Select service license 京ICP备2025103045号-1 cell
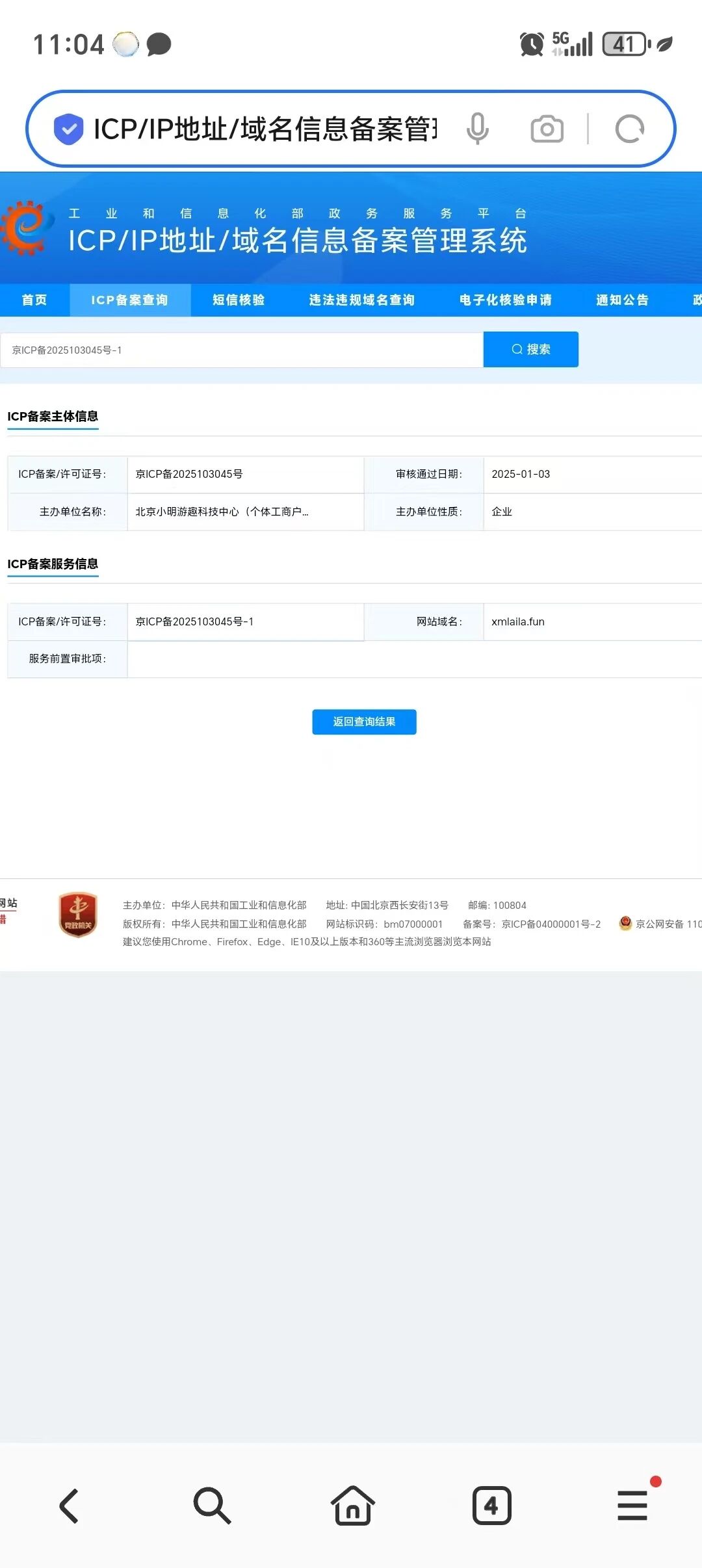 [x=245, y=621]
